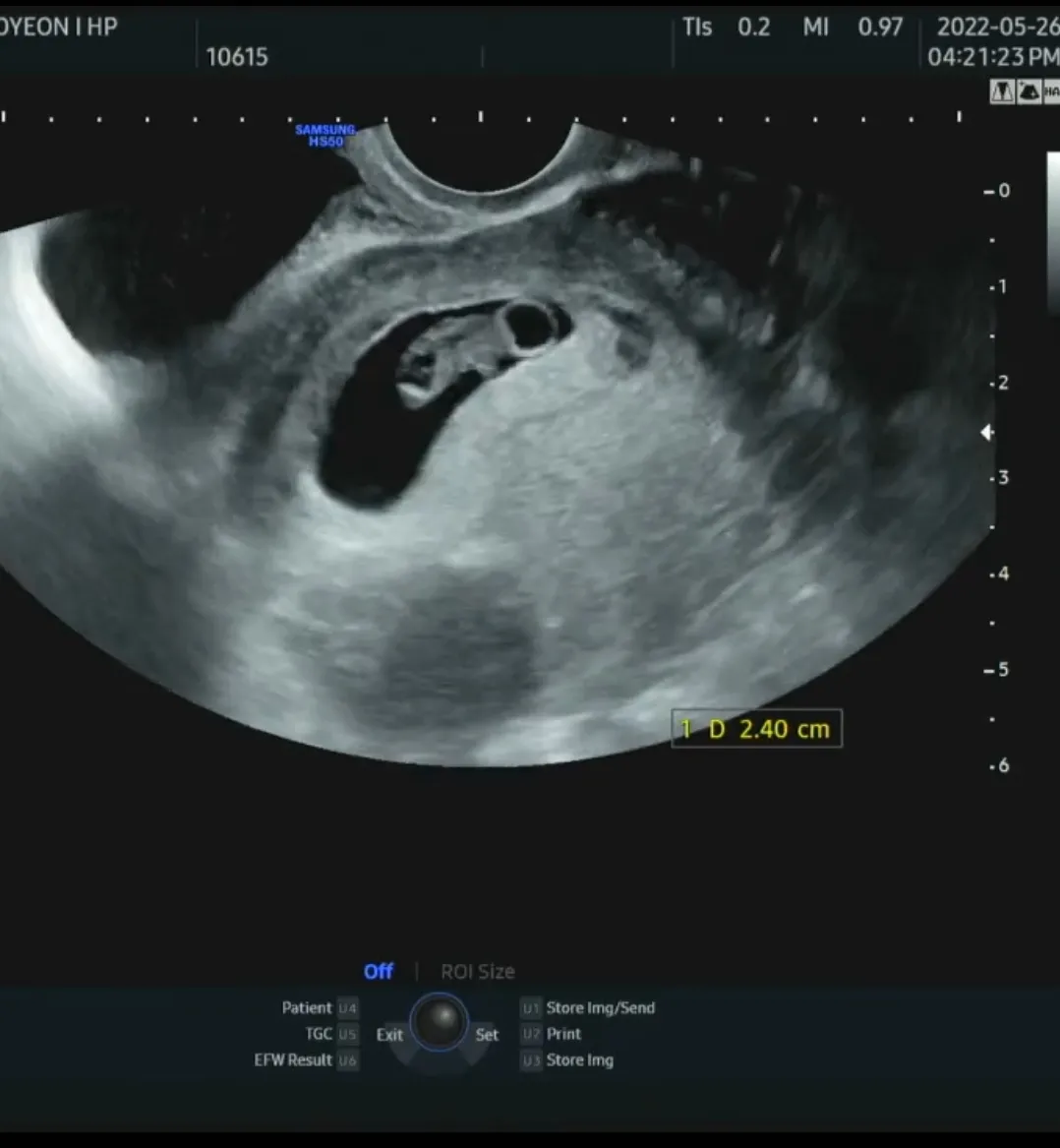The height and width of the screenshot is (1148, 1060).
Task: Click the U2 key badge beside Print
Action: click(531, 1034)
